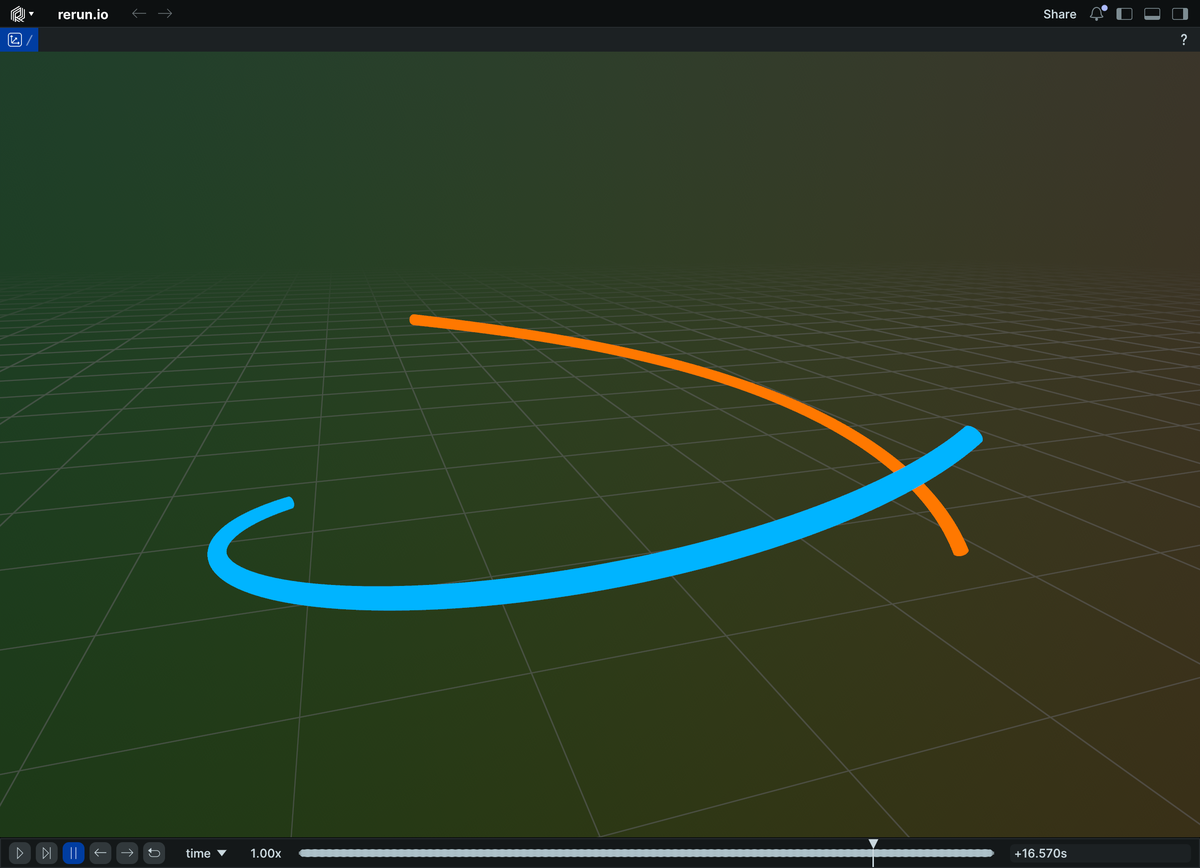1200x868 pixels.
Task: Select the 3D view root tab
Action: pos(19,40)
